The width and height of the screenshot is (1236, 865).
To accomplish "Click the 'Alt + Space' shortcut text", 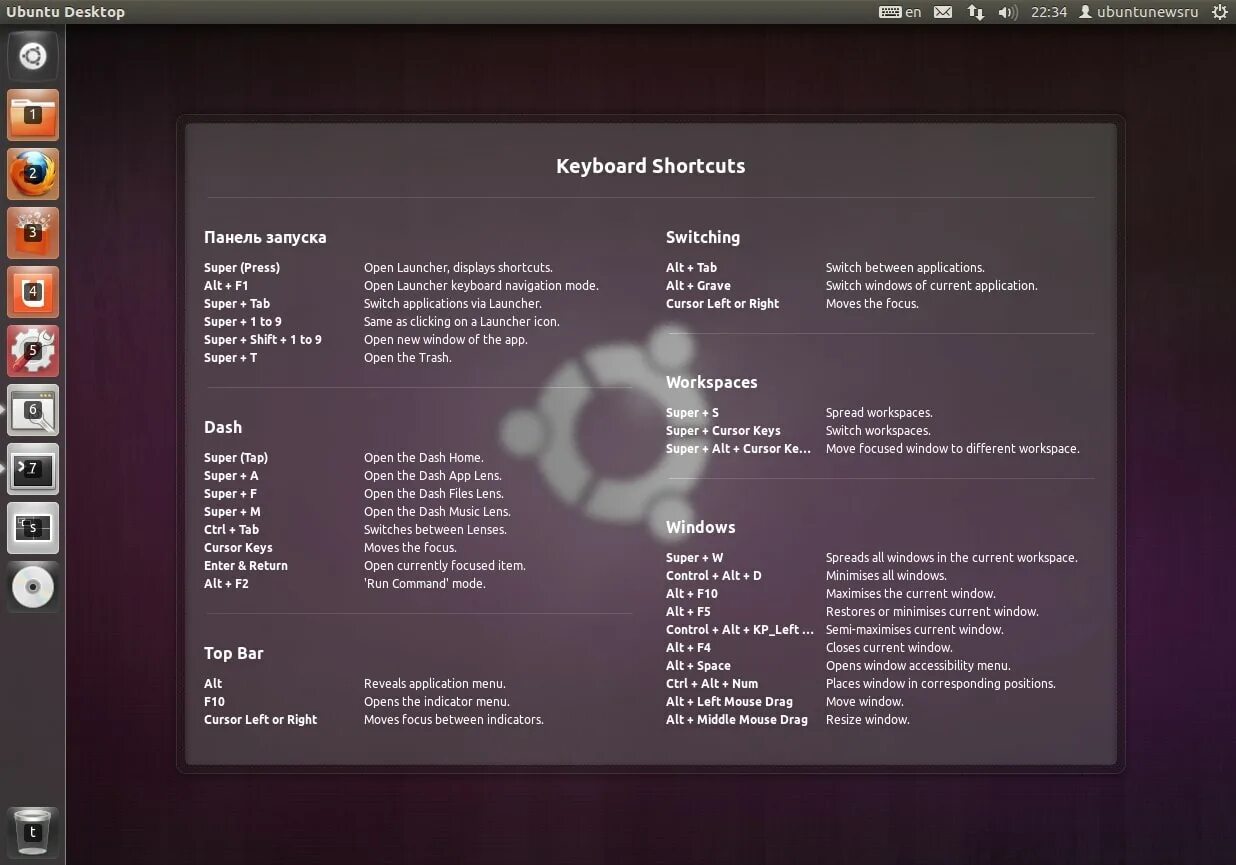I will 699,666.
